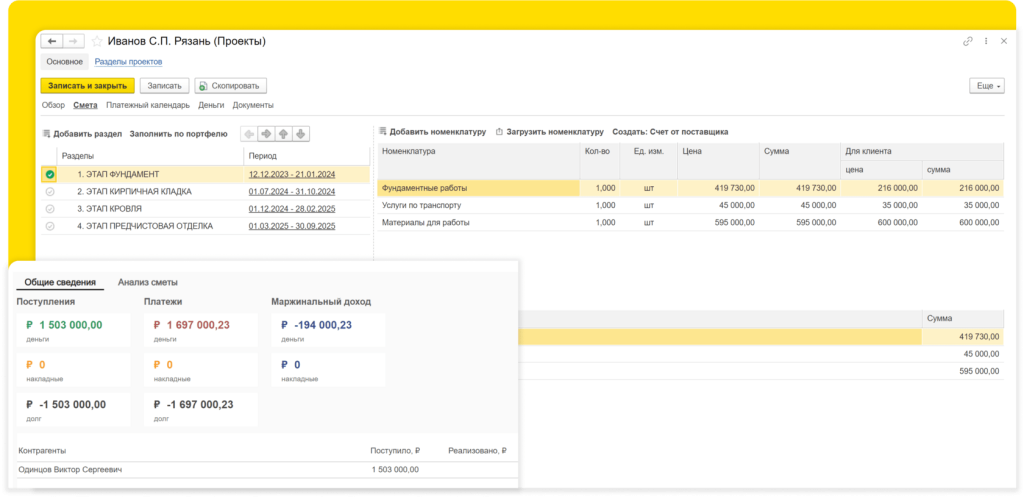Open the Разделы проектов link

pos(128,62)
